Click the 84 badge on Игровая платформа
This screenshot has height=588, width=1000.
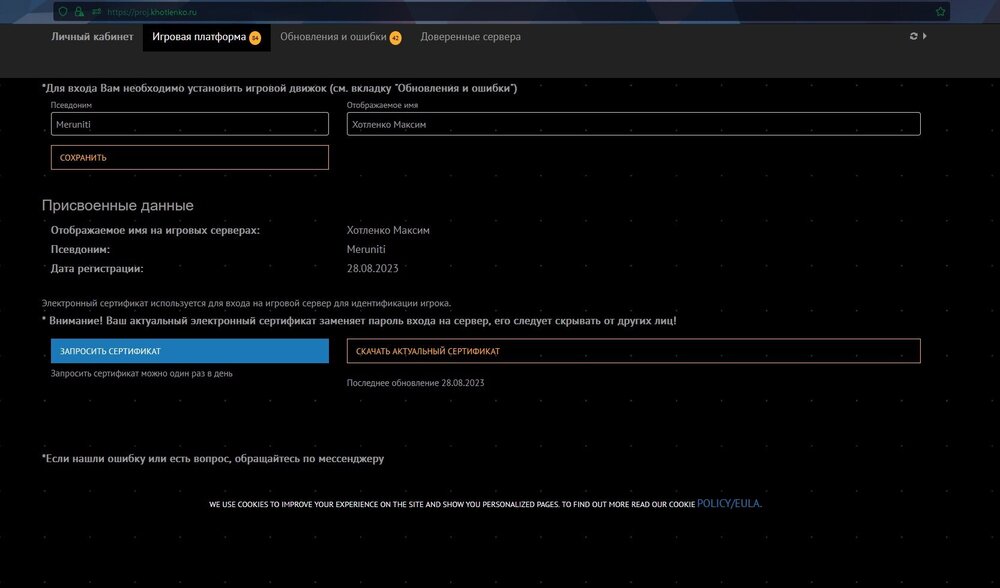click(x=255, y=38)
